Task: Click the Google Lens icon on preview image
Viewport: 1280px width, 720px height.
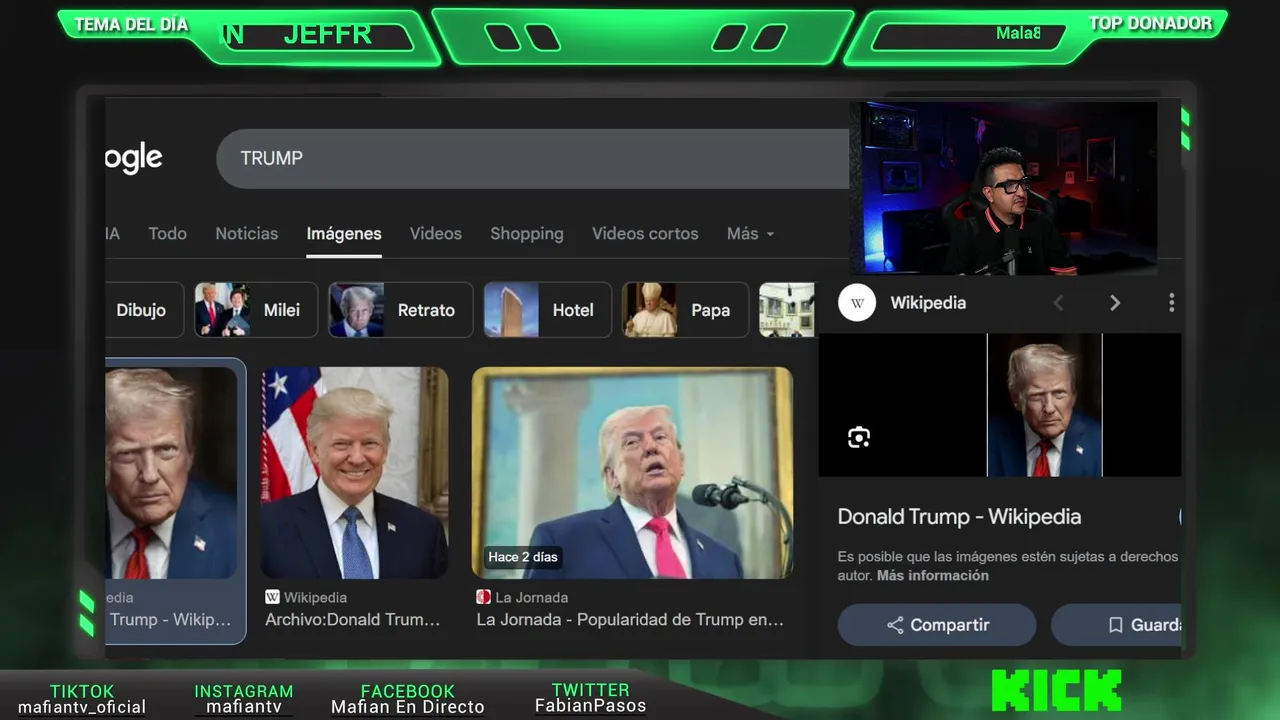Action: coord(858,437)
